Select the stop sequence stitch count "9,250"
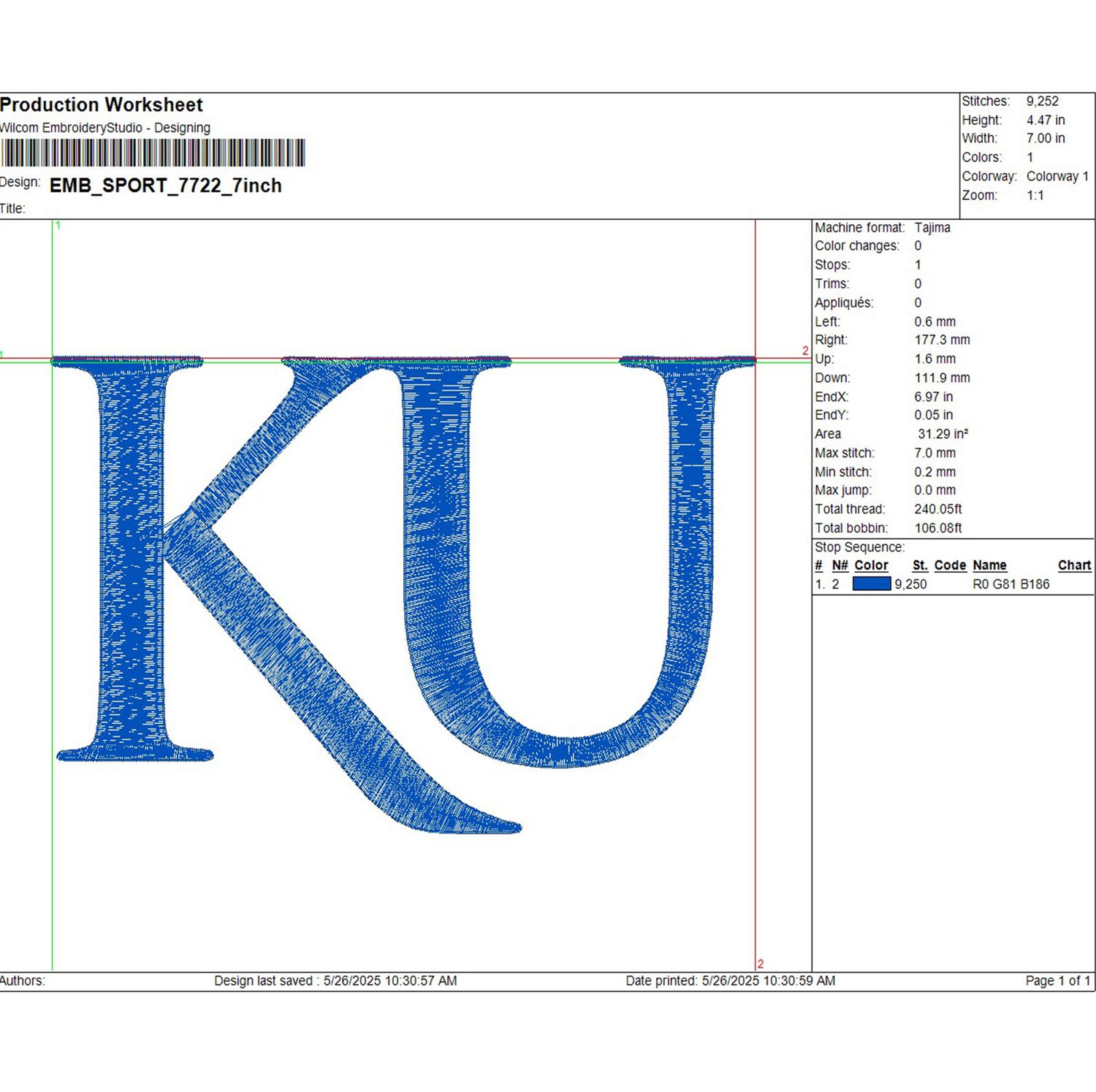 coord(910,584)
